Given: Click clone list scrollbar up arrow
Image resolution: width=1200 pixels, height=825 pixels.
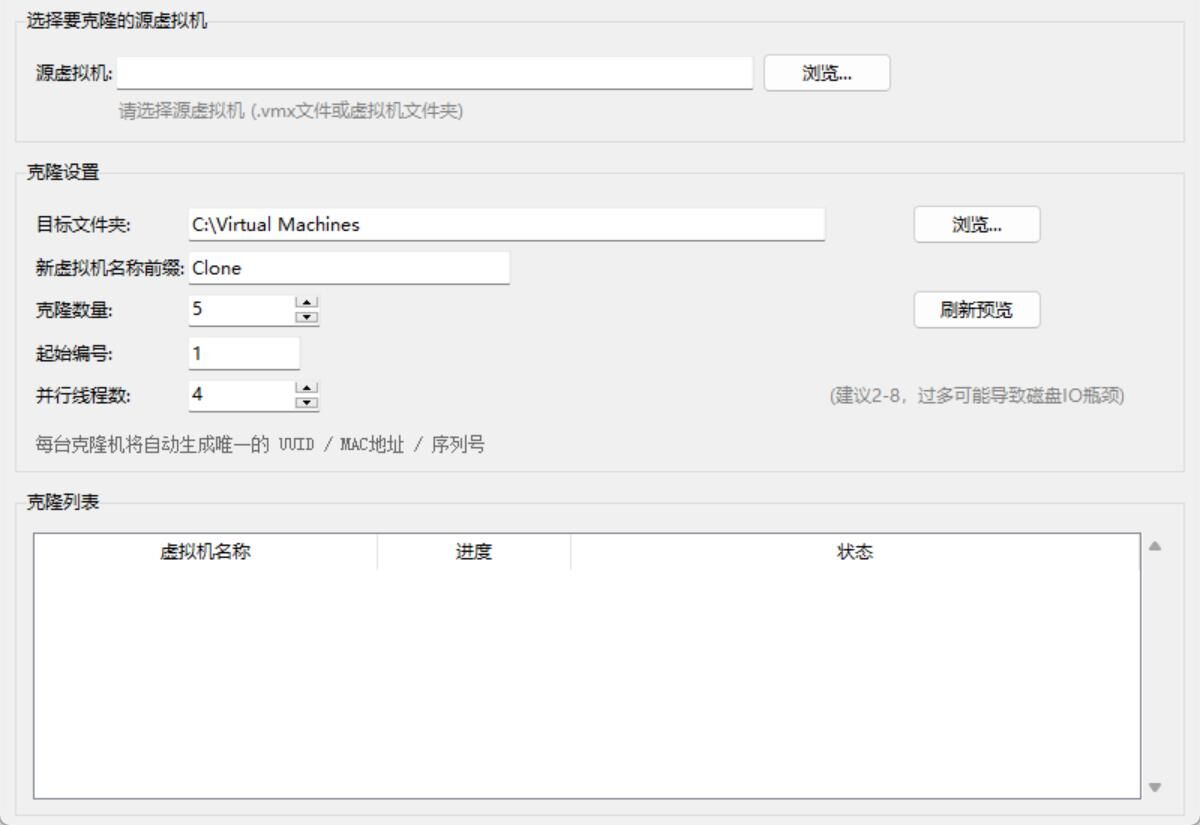Looking at the screenshot, I should 1155,546.
